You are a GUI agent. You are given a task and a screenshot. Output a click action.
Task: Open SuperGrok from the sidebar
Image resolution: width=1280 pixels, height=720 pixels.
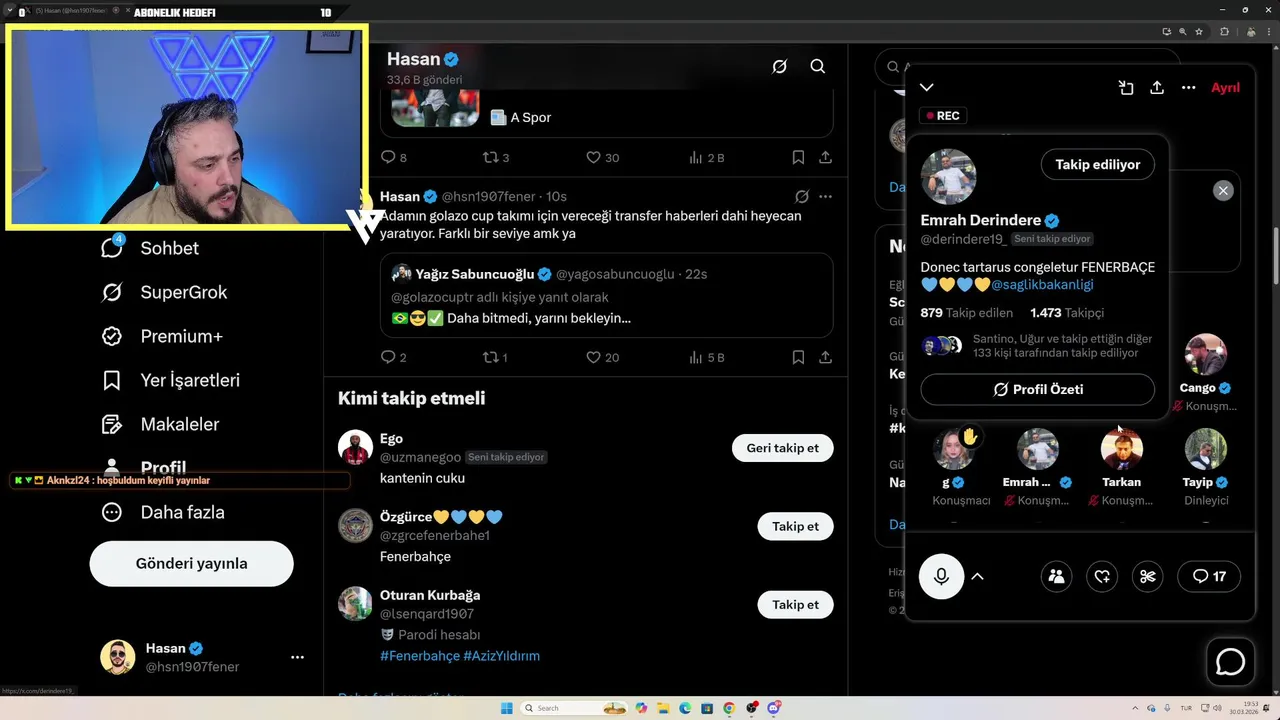pos(164,292)
